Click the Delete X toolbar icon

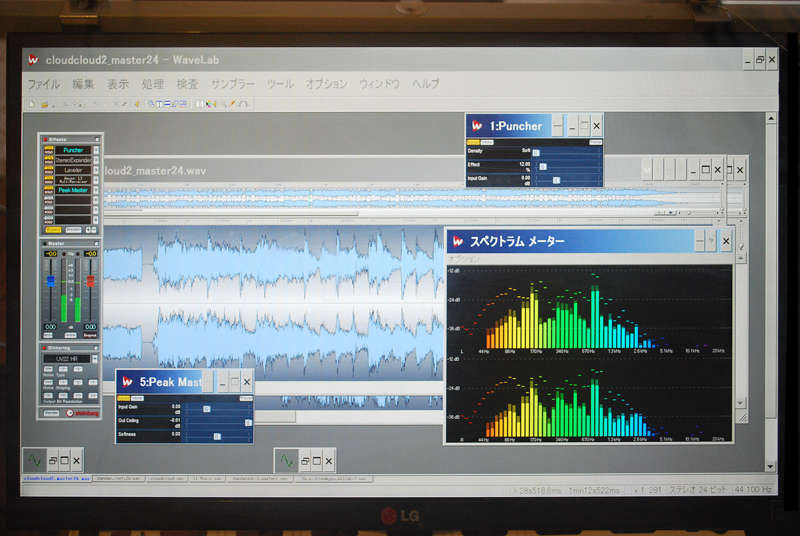(x=116, y=104)
